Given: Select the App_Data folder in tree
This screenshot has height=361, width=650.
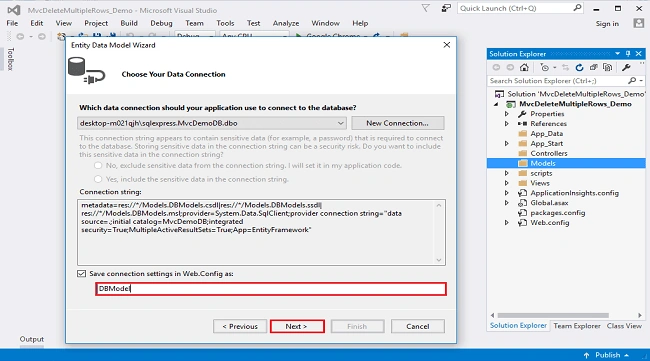Looking at the screenshot, I should (x=546, y=133).
